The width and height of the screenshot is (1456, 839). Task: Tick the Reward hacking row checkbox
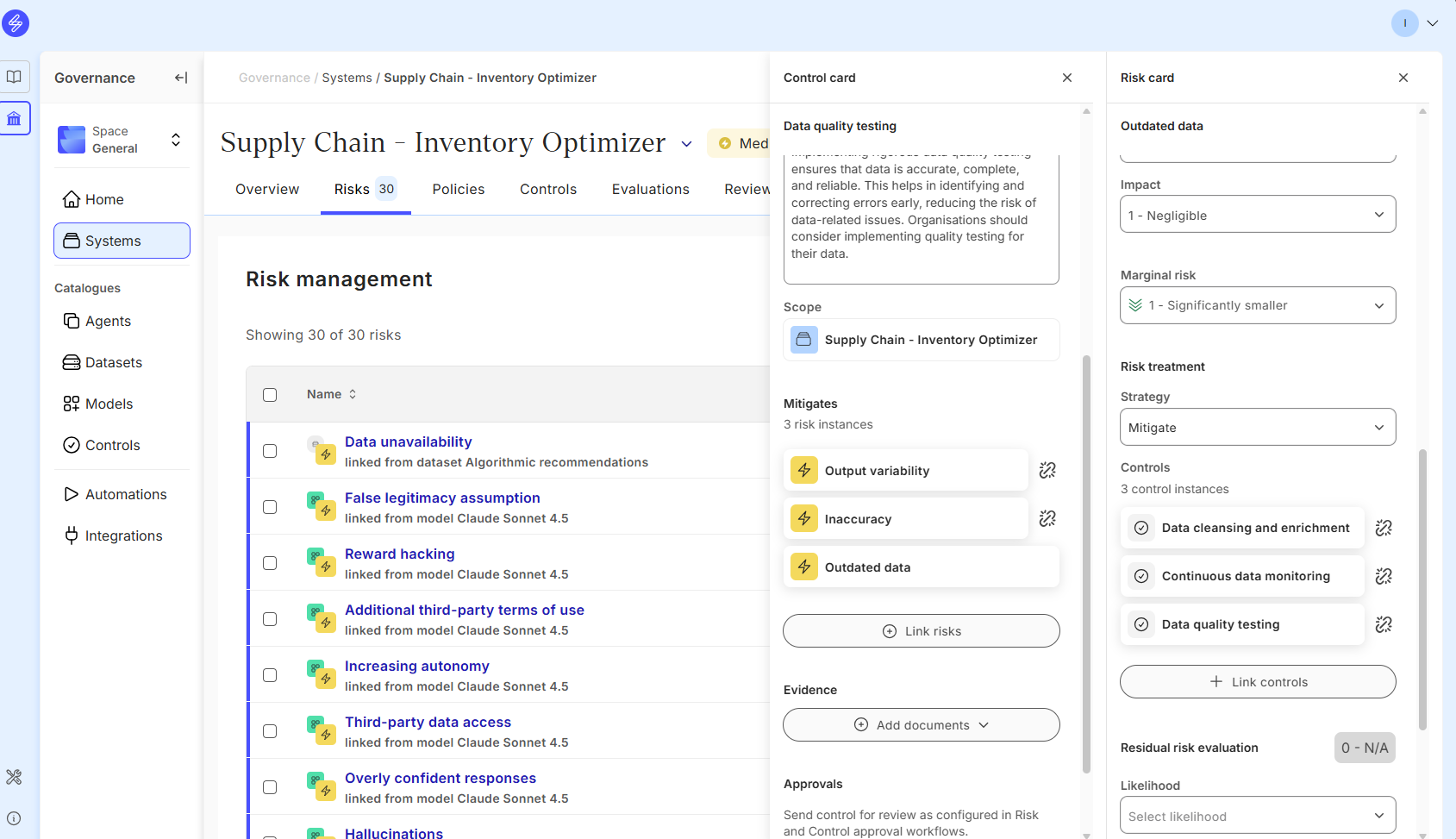pyautogui.click(x=270, y=563)
